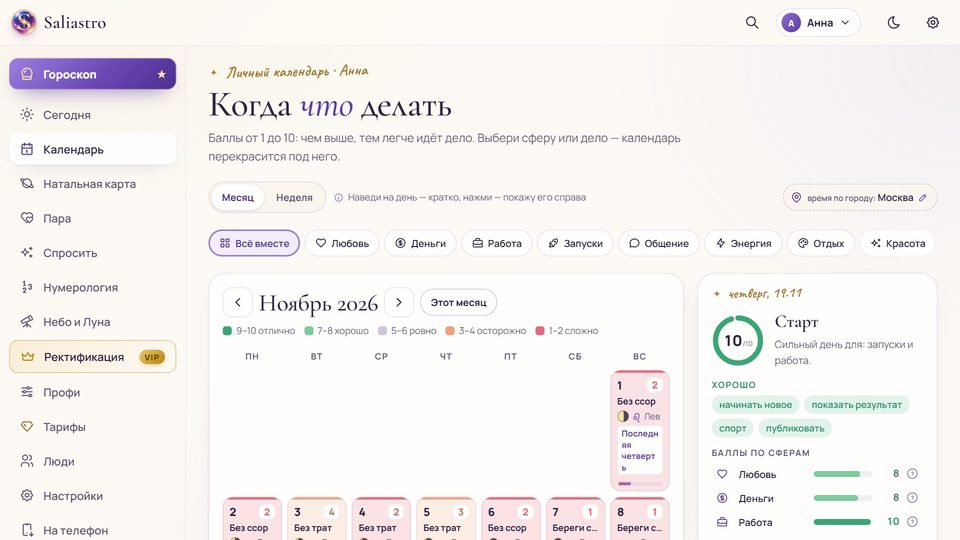Select day 1 Без ссор calendar cell

pos(640,430)
